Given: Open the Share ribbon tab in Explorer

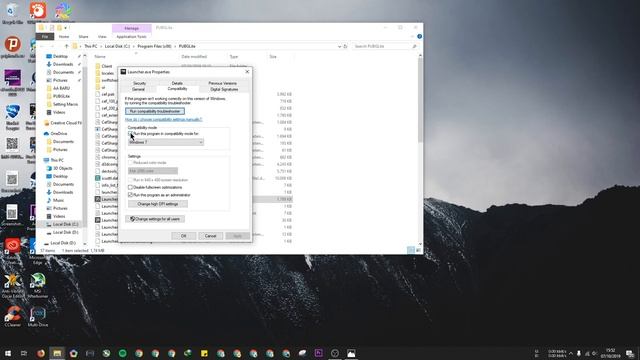Looking at the screenshot, I should tap(83, 37).
